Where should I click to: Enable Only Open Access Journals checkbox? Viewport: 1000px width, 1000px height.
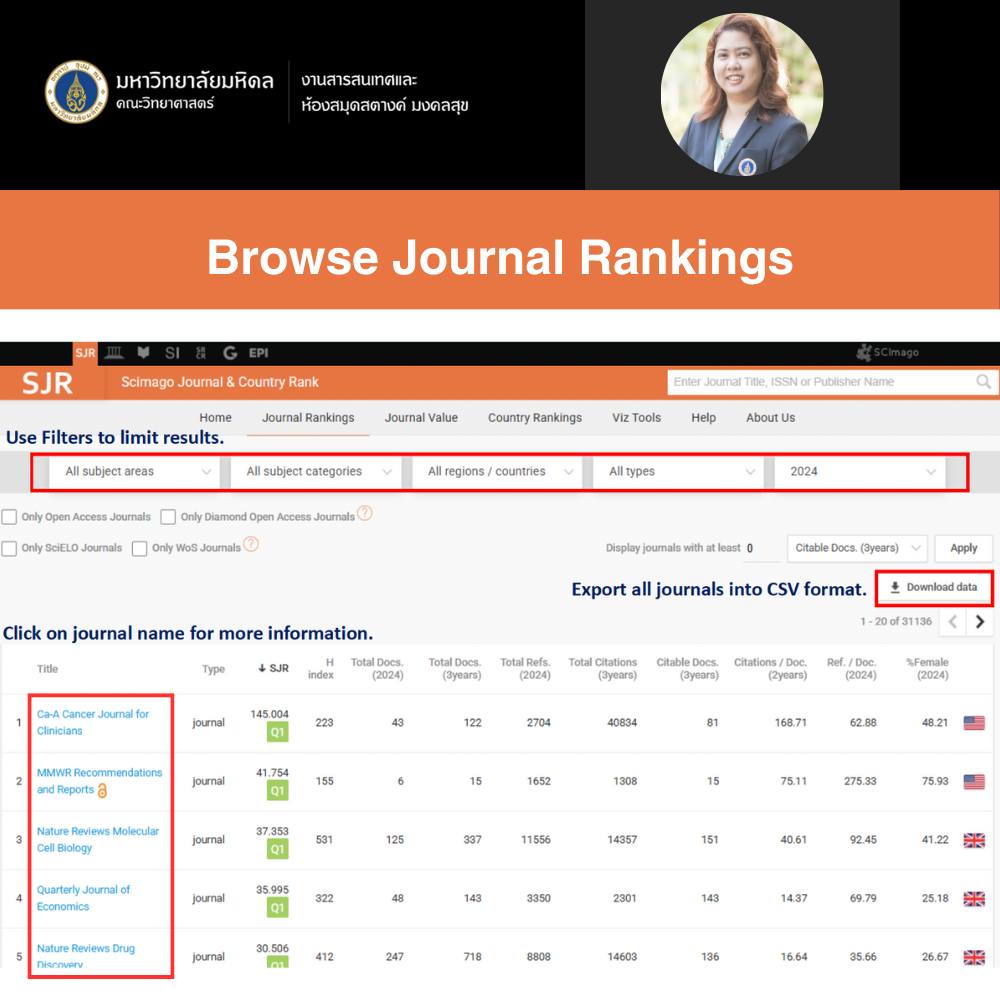(x=10, y=517)
